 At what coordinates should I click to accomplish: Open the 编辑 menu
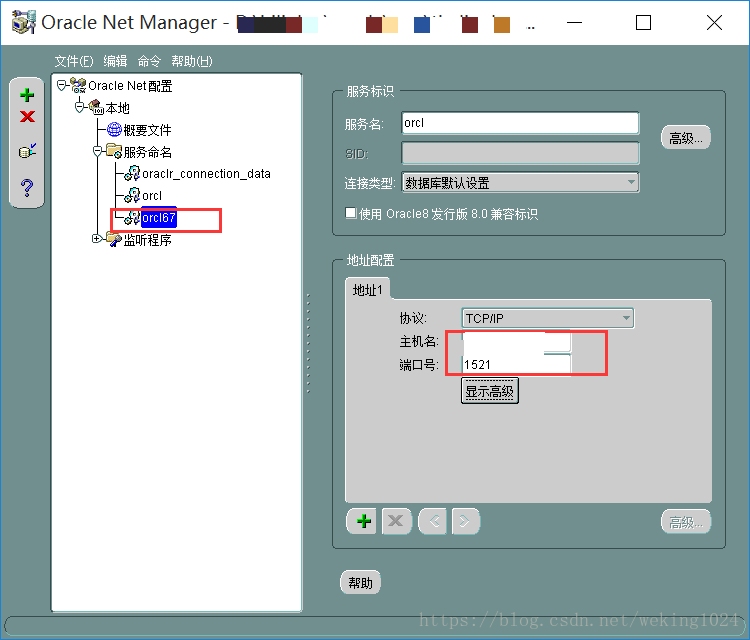coord(115,61)
